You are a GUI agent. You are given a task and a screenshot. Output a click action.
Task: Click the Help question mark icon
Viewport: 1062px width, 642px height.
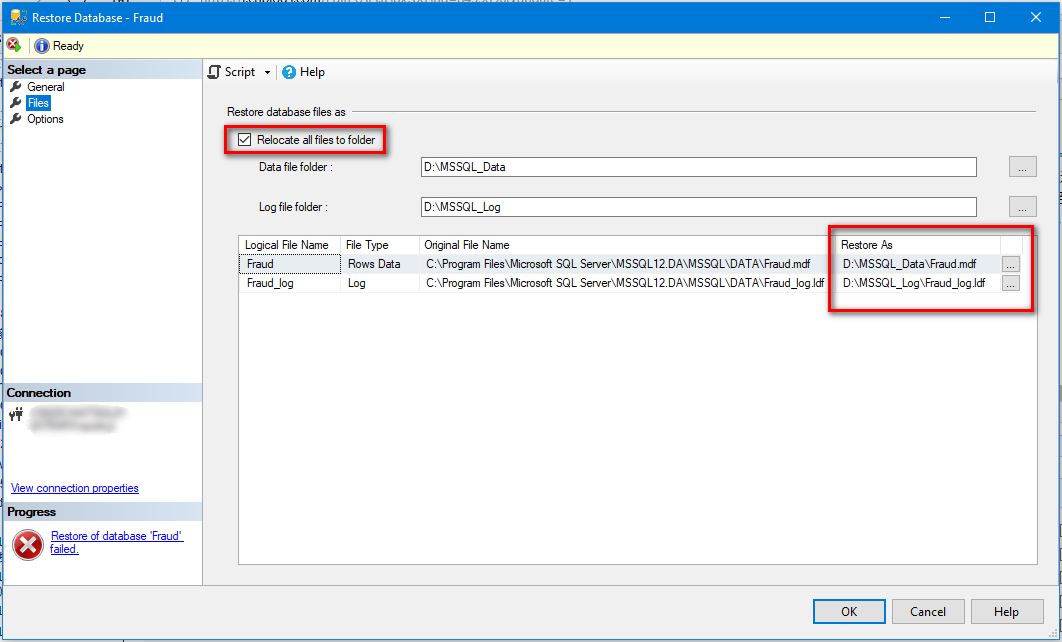[x=289, y=72]
